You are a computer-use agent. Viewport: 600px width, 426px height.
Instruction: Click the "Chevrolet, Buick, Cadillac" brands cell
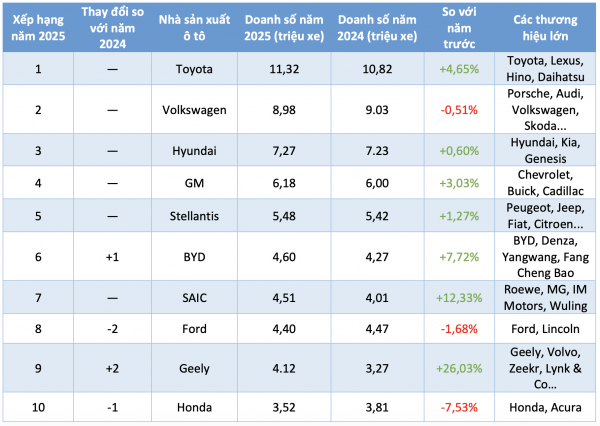[x=544, y=182]
